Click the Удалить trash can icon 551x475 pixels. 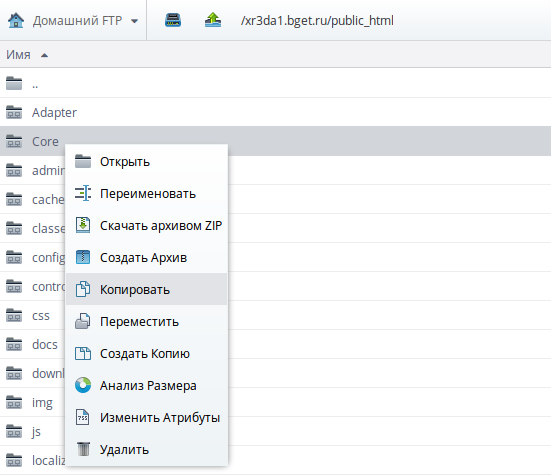(83, 449)
